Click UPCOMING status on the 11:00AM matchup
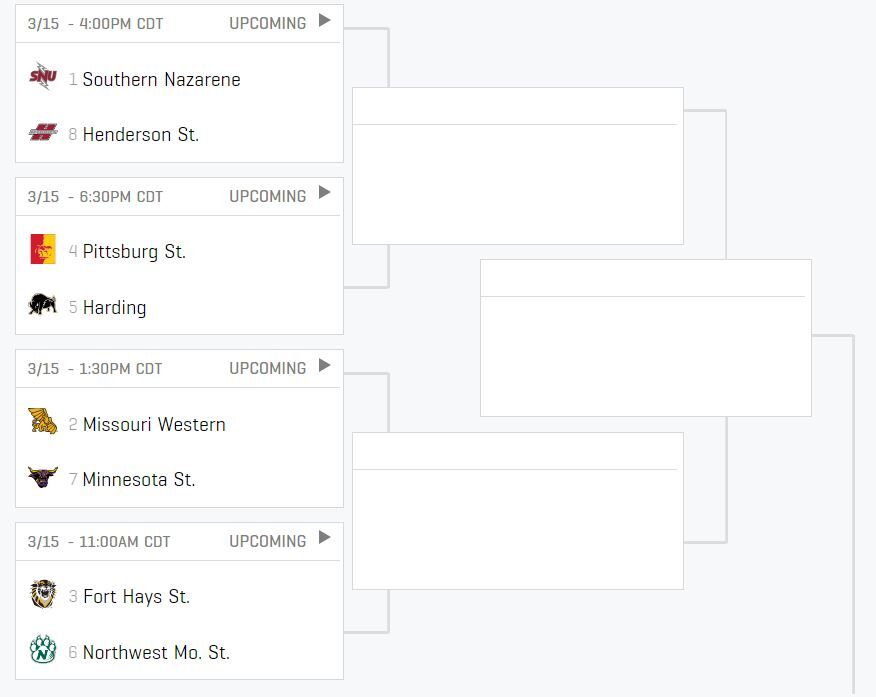876x697 pixels. tap(267, 541)
